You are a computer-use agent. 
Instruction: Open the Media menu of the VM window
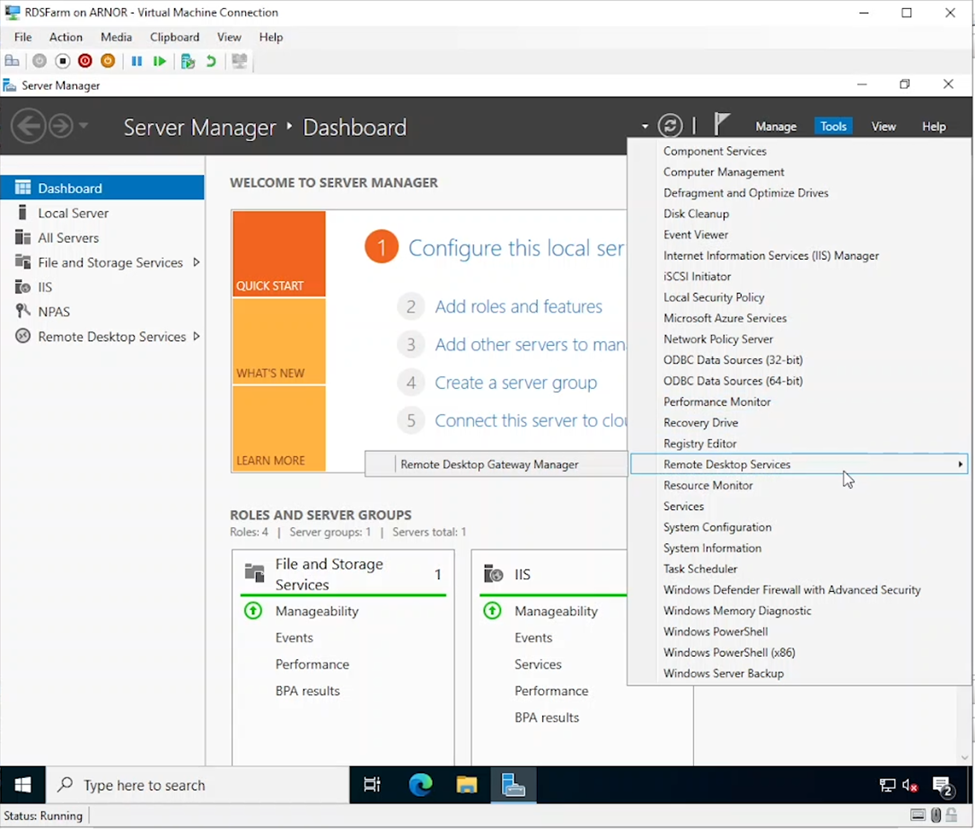[x=116, y=37]
